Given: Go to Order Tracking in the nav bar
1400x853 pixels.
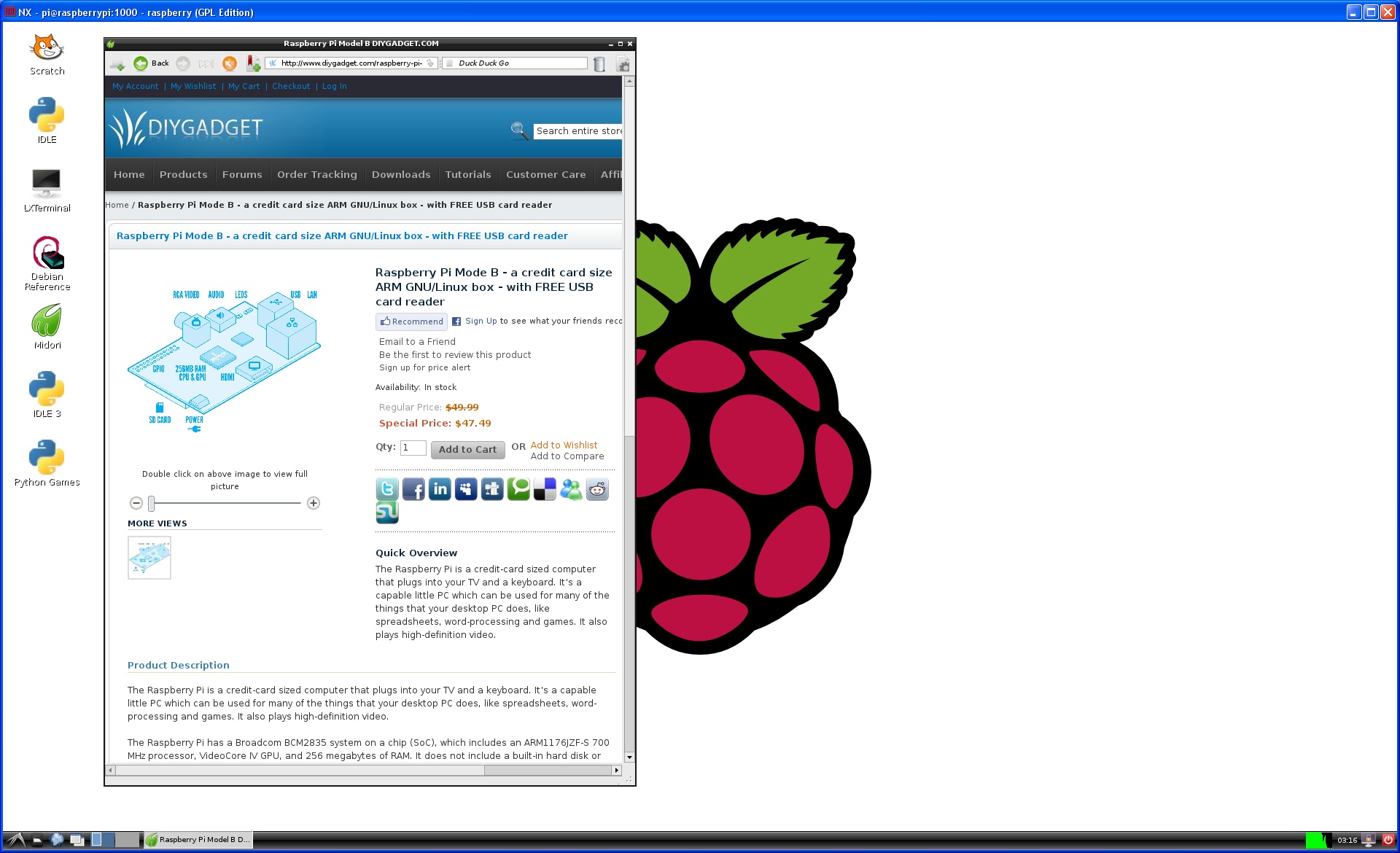Looking at the screenshot, I should pyautogui.click(x=317, y=174).
